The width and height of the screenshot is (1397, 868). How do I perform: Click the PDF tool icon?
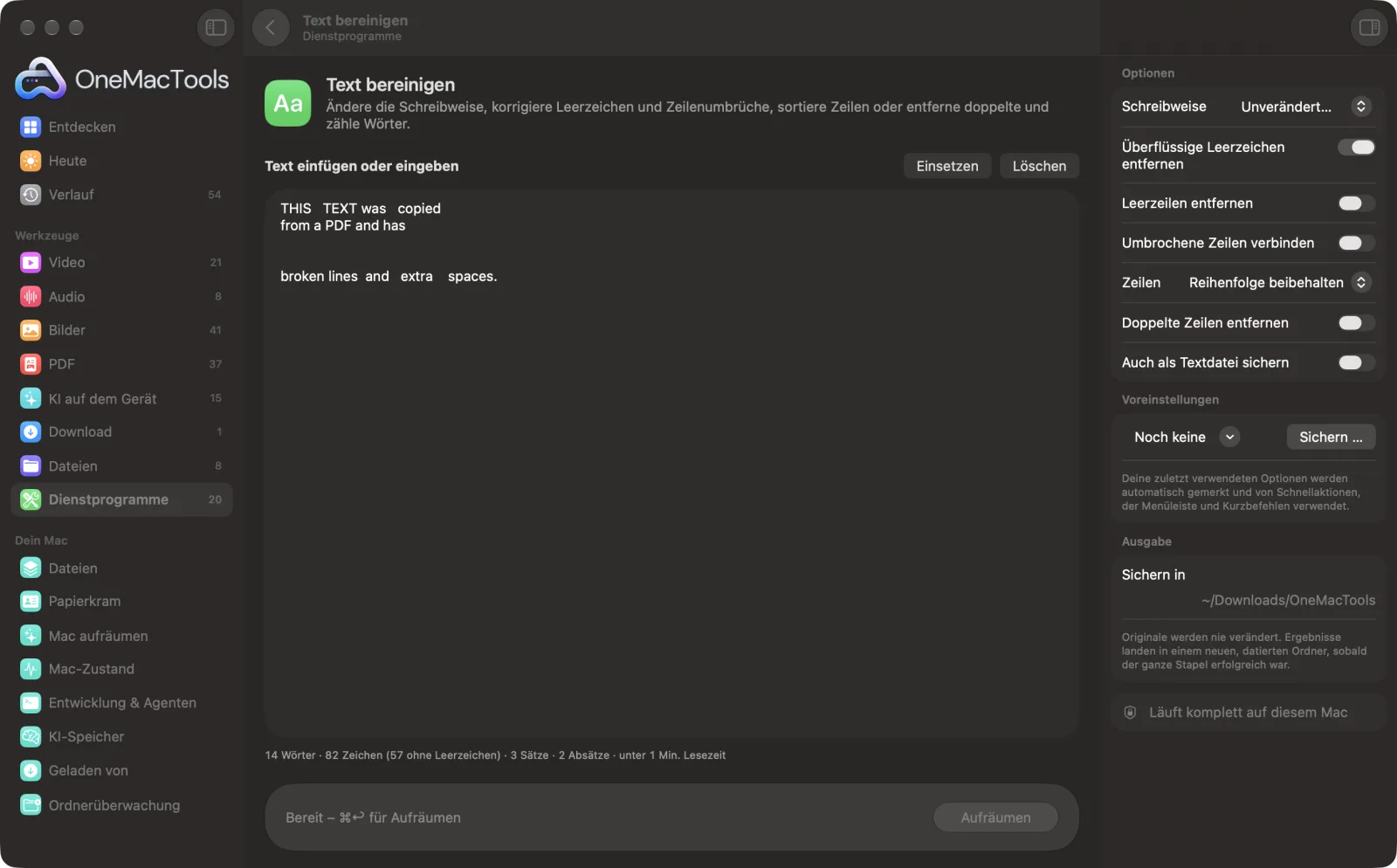click(31, 364)
